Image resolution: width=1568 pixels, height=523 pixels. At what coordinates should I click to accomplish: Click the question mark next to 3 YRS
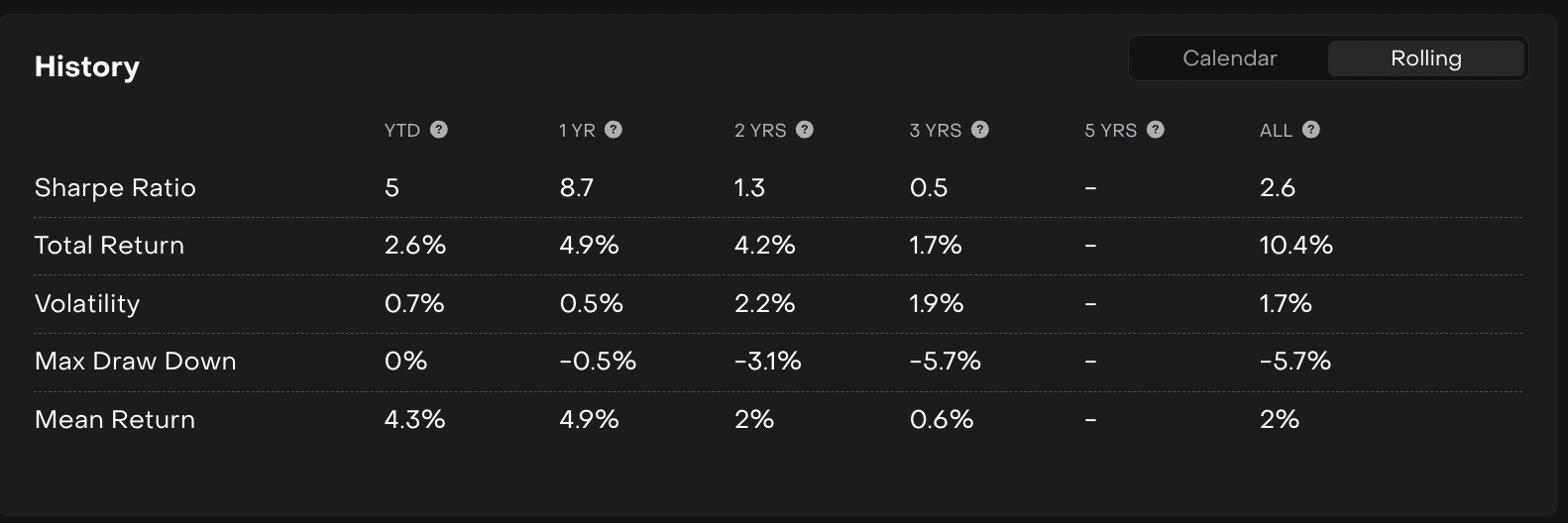coord(980,130)
